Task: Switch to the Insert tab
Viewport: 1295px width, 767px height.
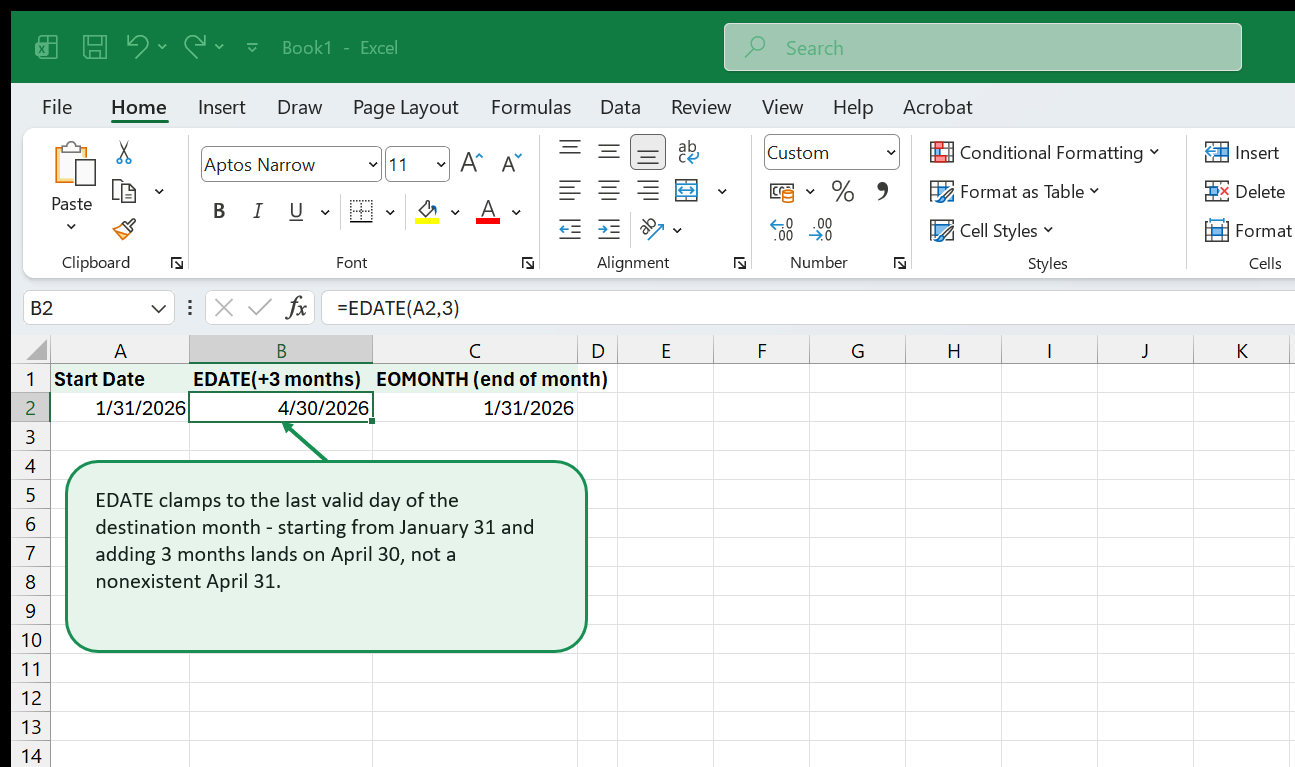Action: (222, 107)
